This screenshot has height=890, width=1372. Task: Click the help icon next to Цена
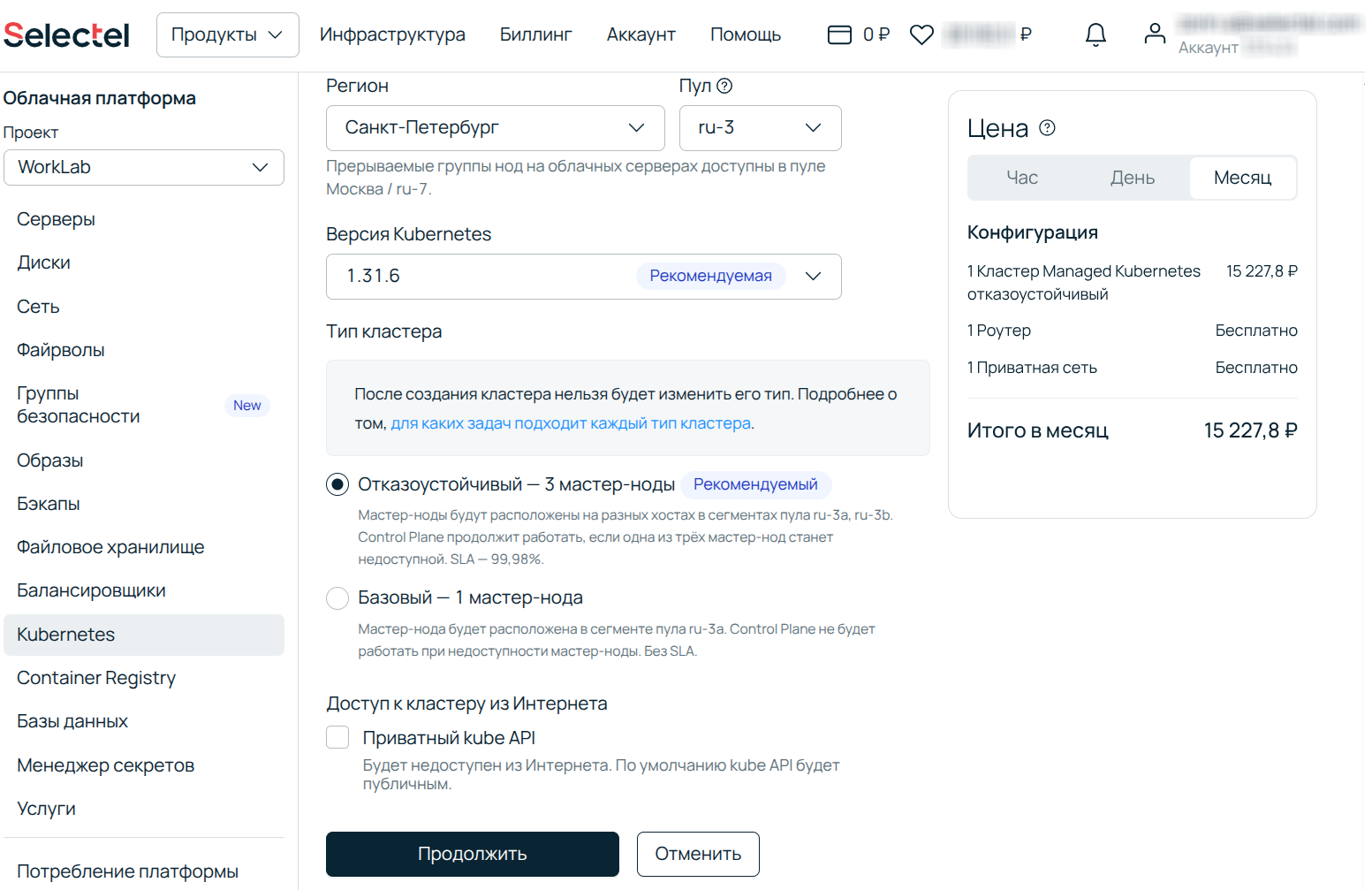click(1048, 128)
